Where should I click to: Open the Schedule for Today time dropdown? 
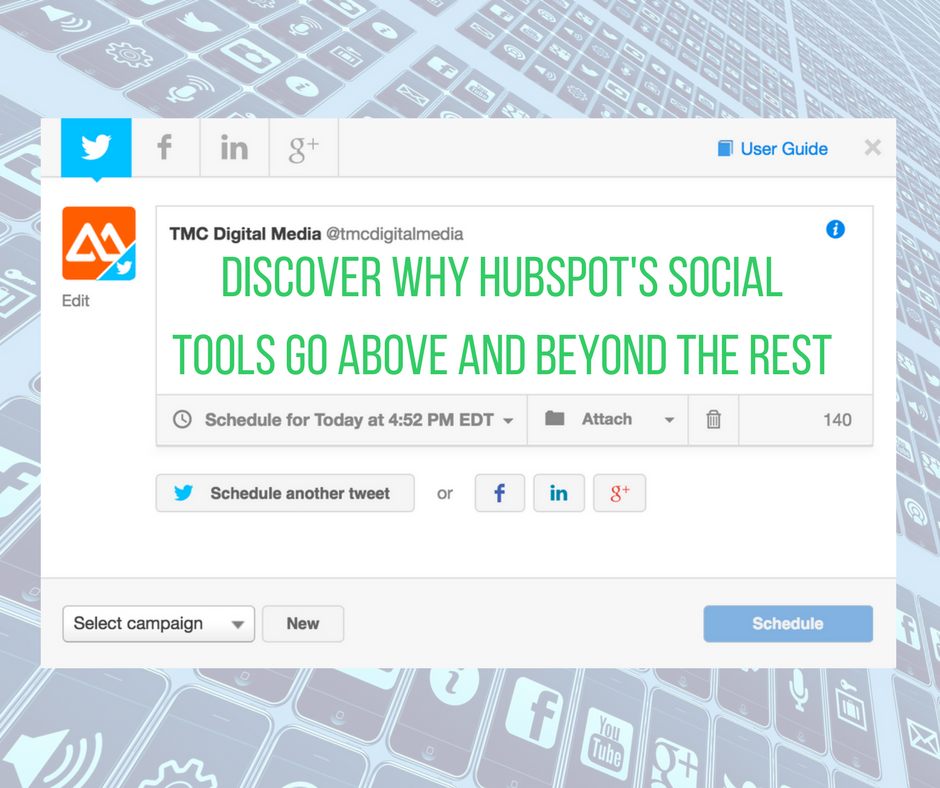pyautogui.click(x=342, y=420)
